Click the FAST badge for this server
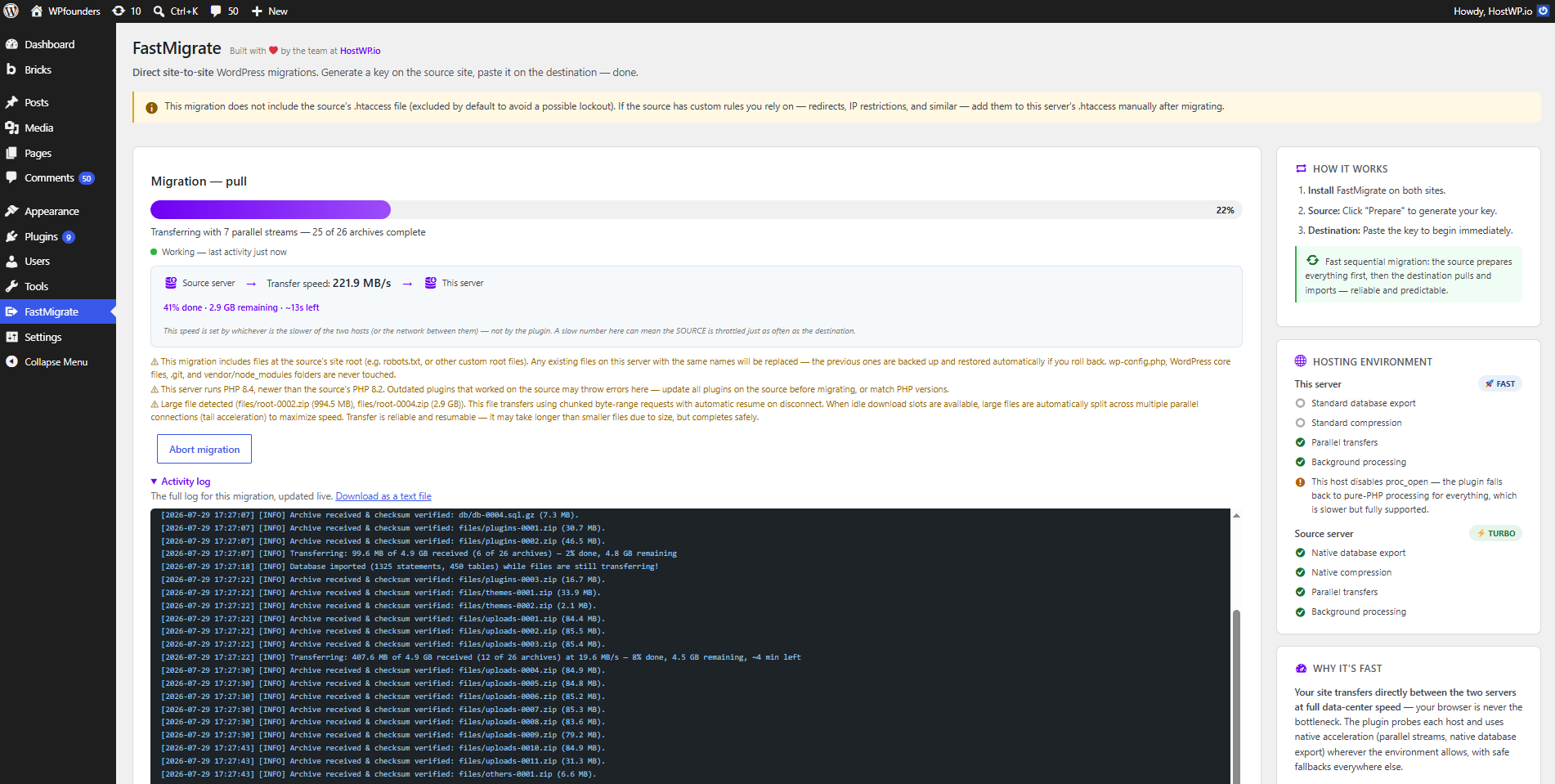This screenshot has width=1555, height=784. click(1500, 383)
